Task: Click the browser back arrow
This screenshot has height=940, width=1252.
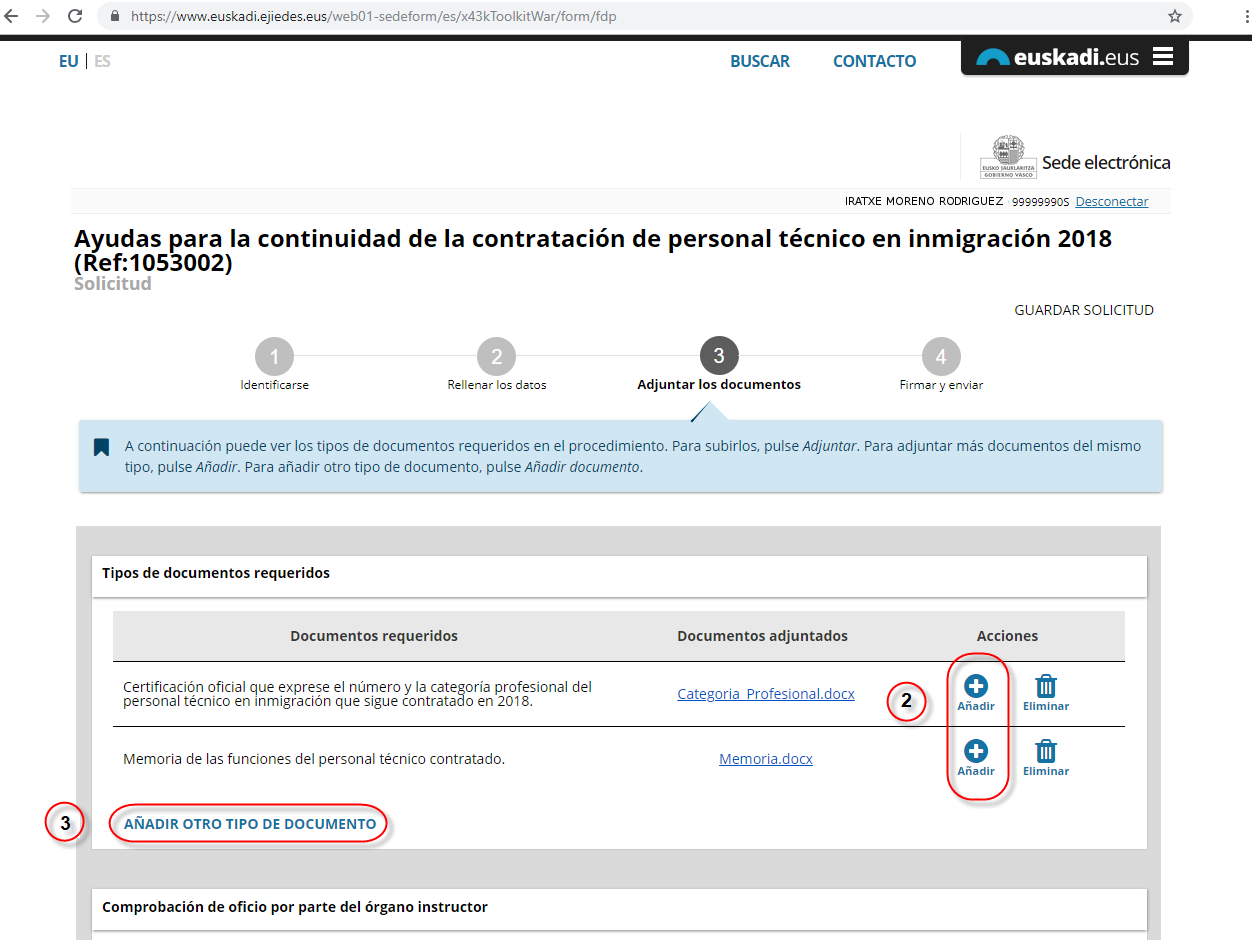Action: tap(13, 16)
